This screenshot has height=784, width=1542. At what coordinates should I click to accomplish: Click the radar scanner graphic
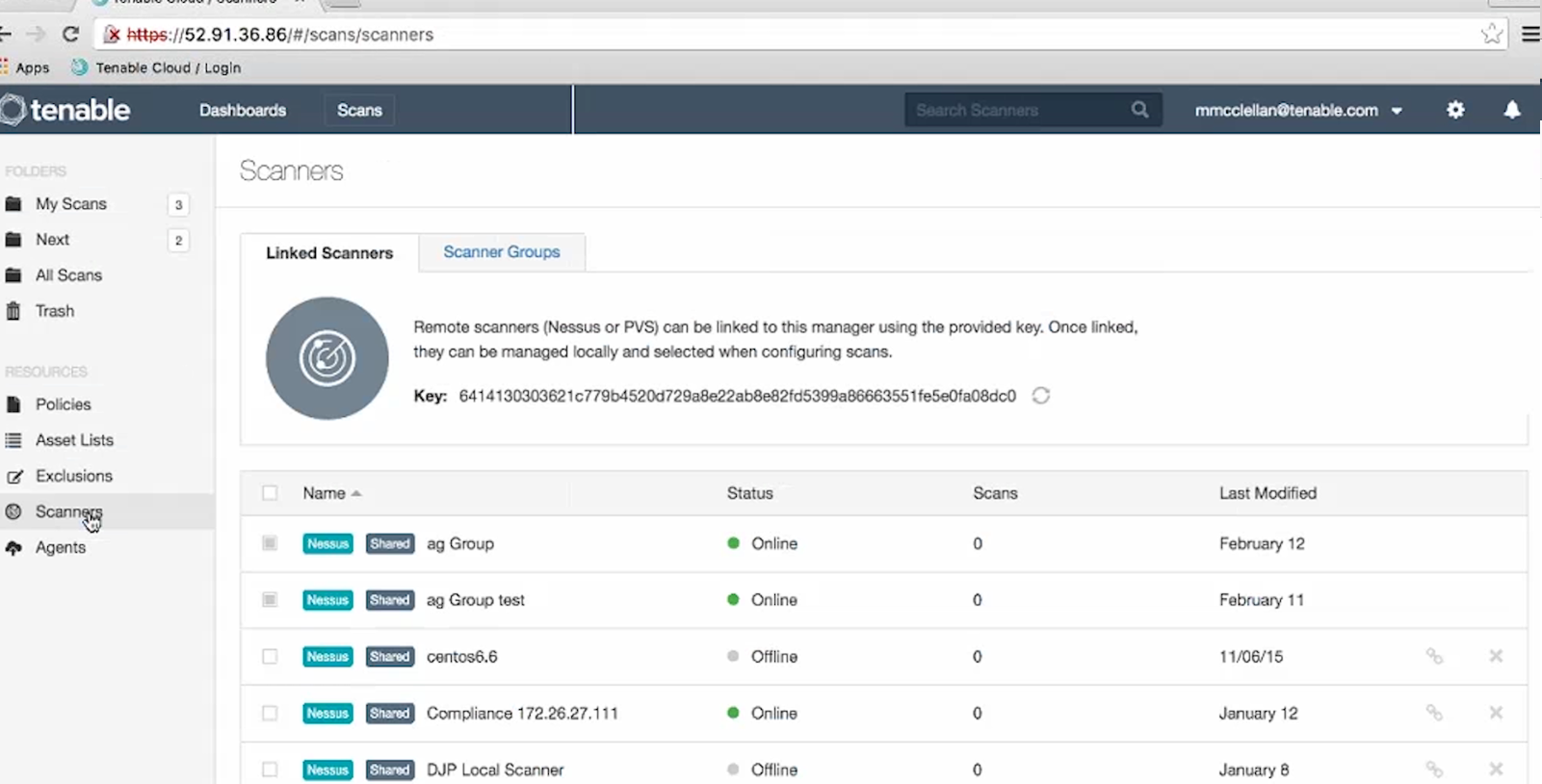[327, 358]
